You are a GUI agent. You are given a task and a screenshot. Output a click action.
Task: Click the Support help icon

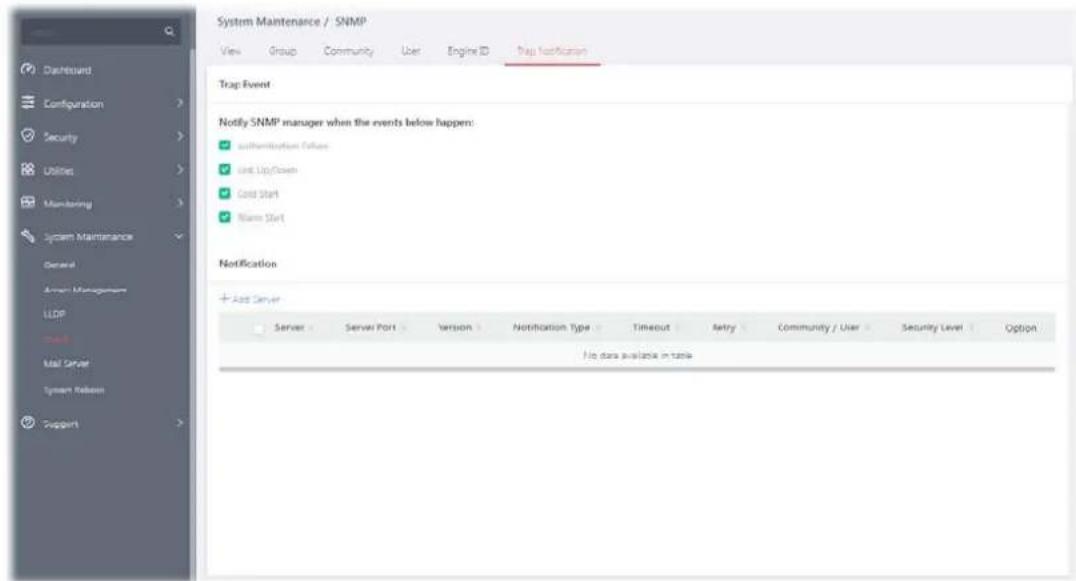(x=27, y=423)
